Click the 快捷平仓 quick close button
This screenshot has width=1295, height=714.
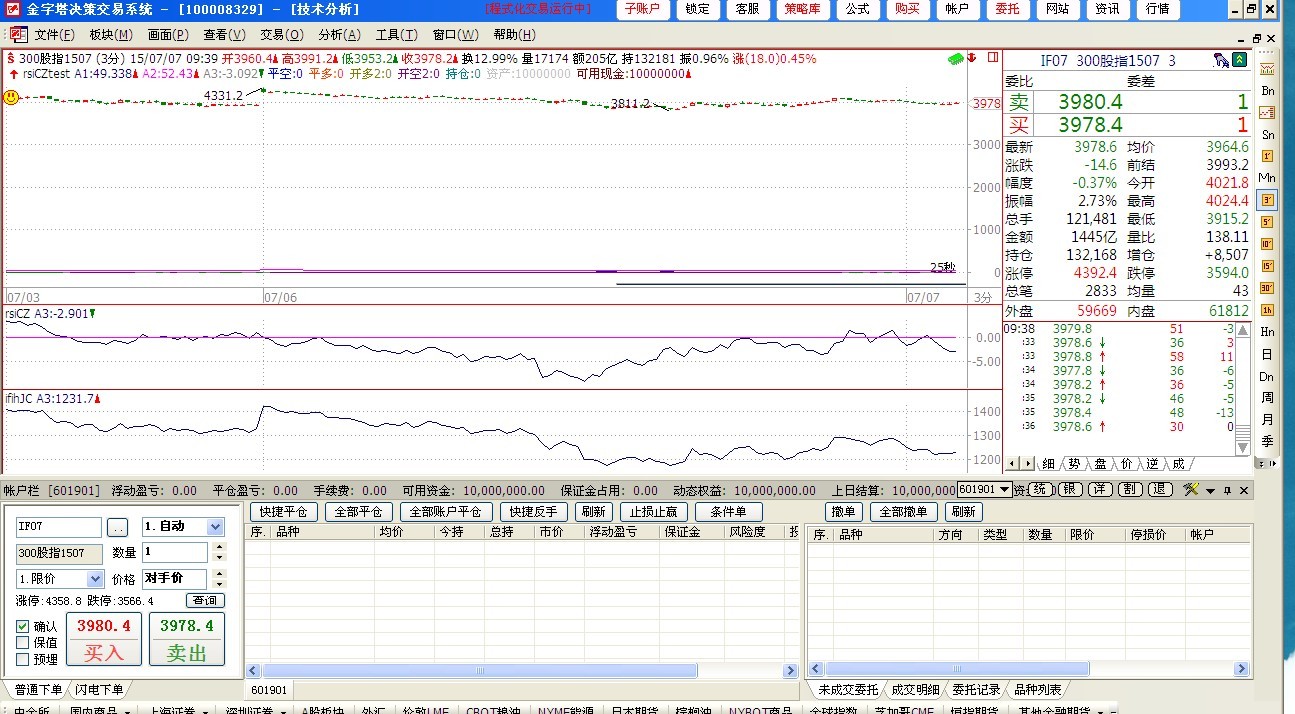[283, 512]
